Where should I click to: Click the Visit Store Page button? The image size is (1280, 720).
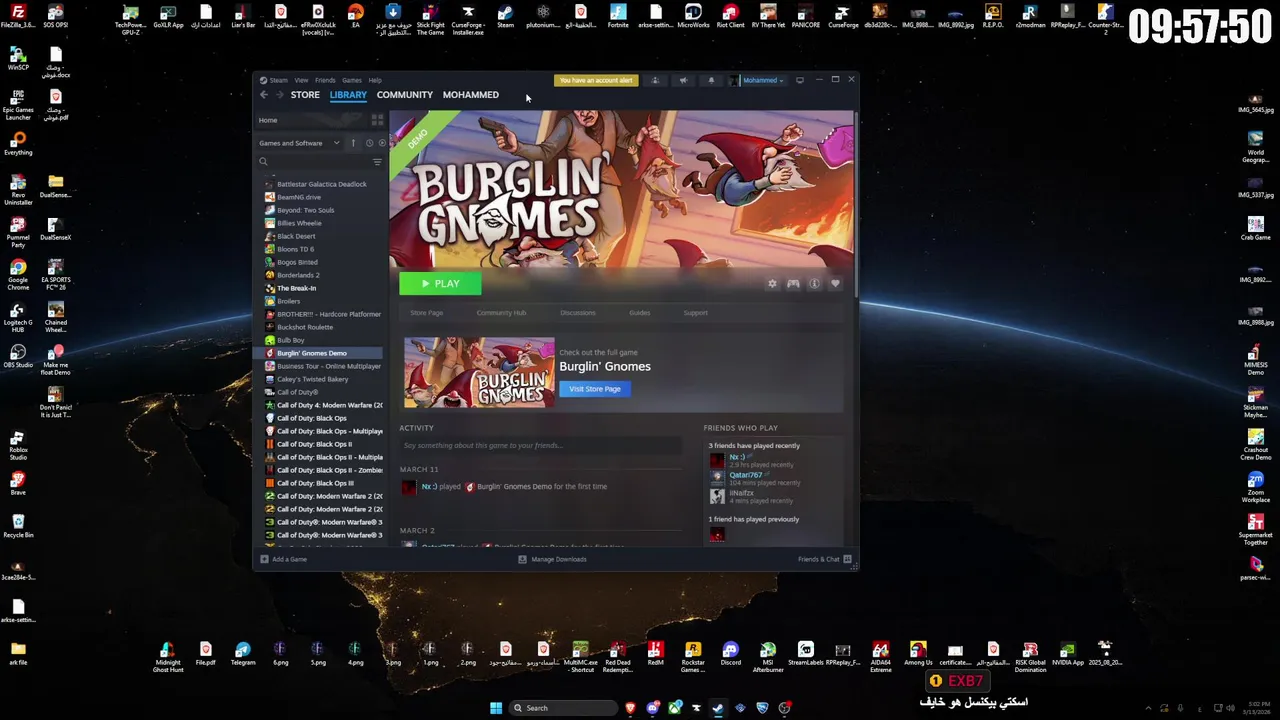[595, 389]
